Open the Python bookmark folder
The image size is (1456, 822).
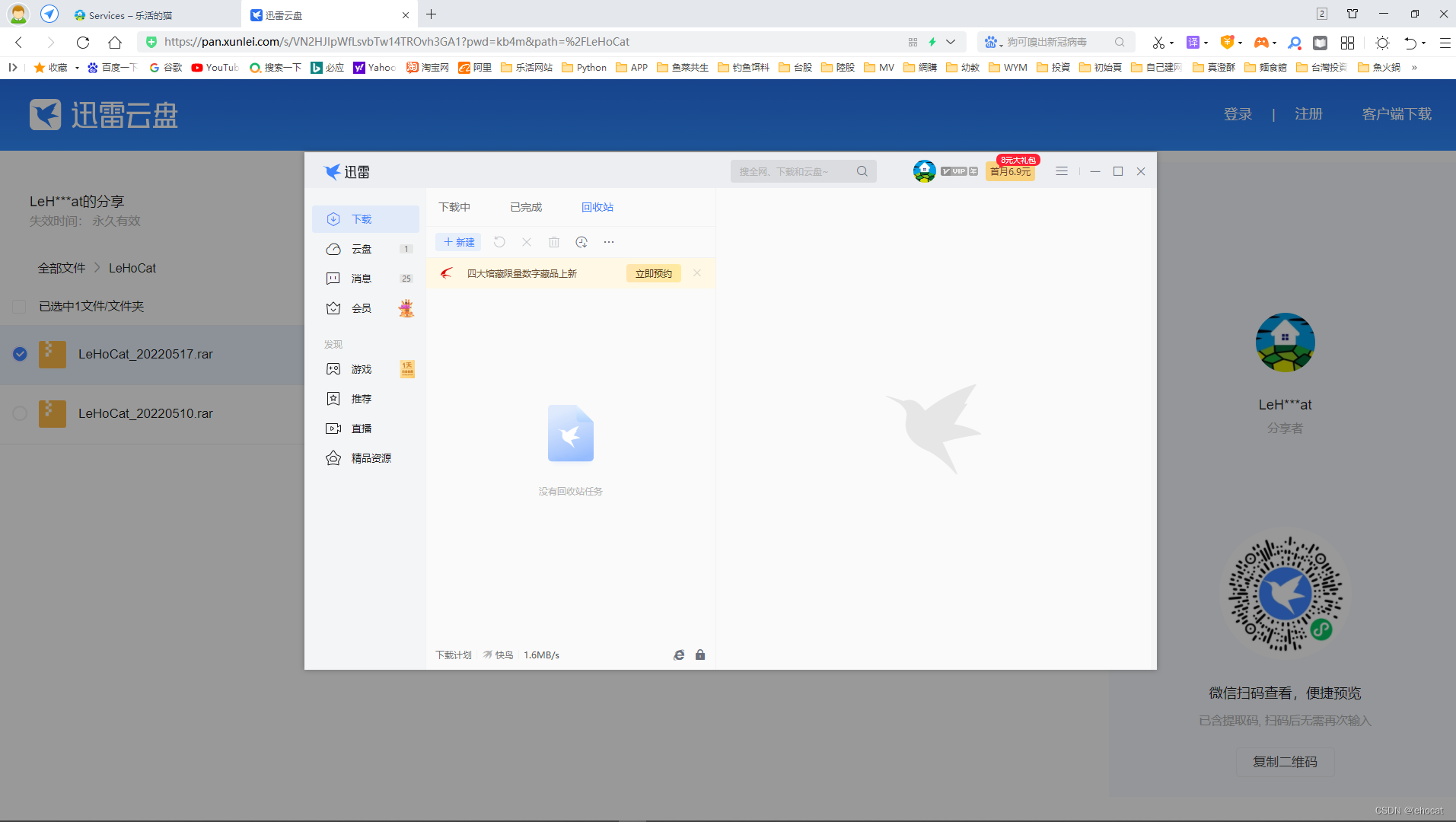(x=584, y=68)
